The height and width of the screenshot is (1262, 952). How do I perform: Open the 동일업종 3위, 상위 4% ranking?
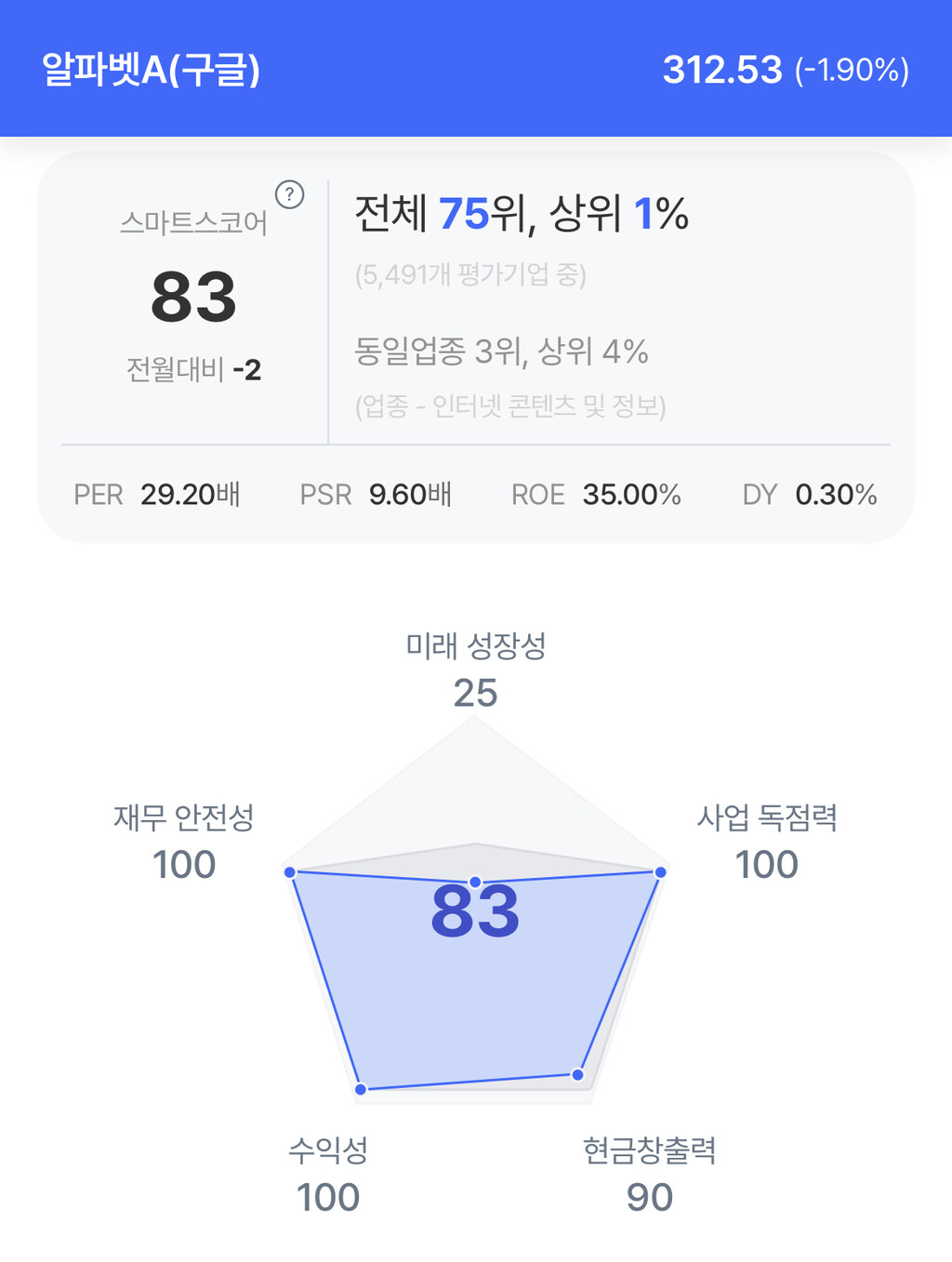(x=501, y=352)
